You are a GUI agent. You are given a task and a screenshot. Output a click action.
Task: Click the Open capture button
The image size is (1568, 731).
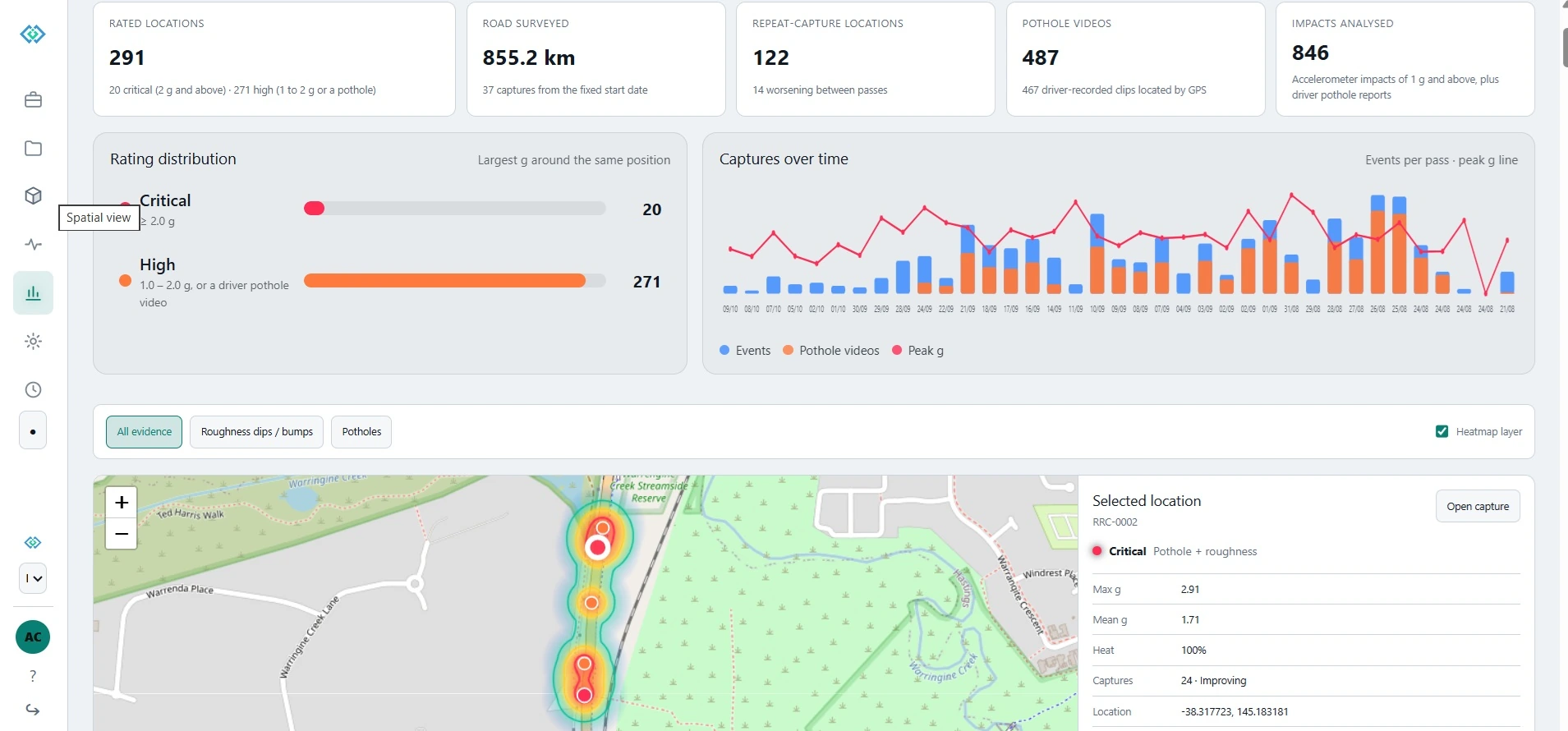pos(1478,507)
